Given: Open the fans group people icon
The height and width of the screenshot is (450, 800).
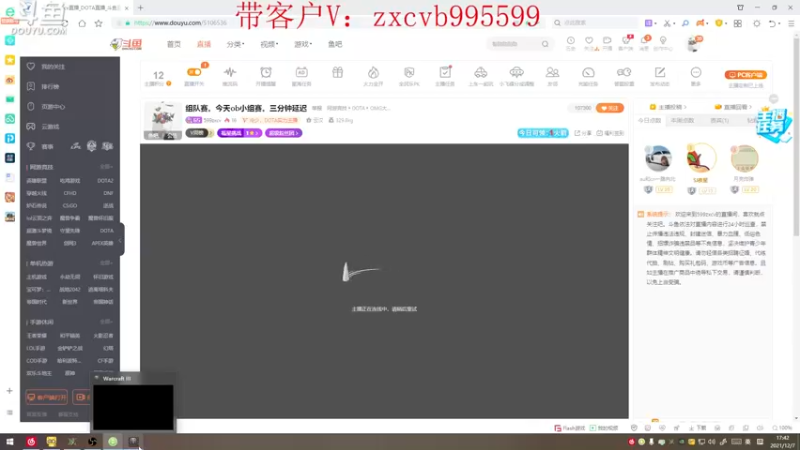Looking at the screenshot, I should point(553,72).
